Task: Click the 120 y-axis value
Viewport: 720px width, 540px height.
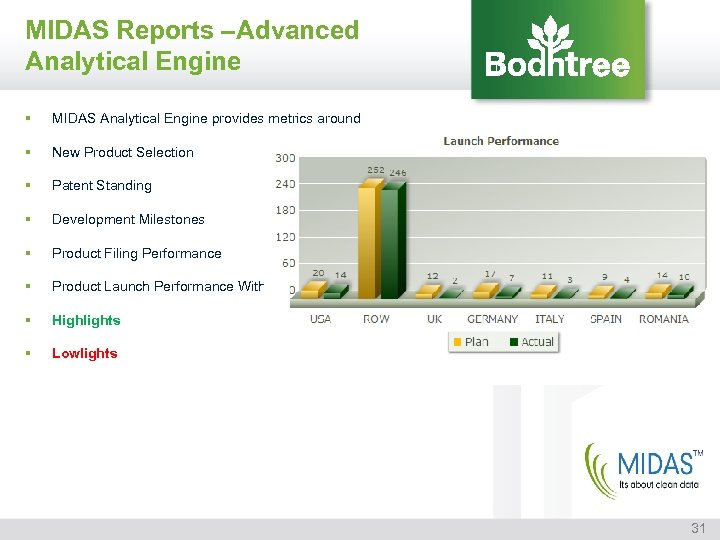Action: pos(285,237)
